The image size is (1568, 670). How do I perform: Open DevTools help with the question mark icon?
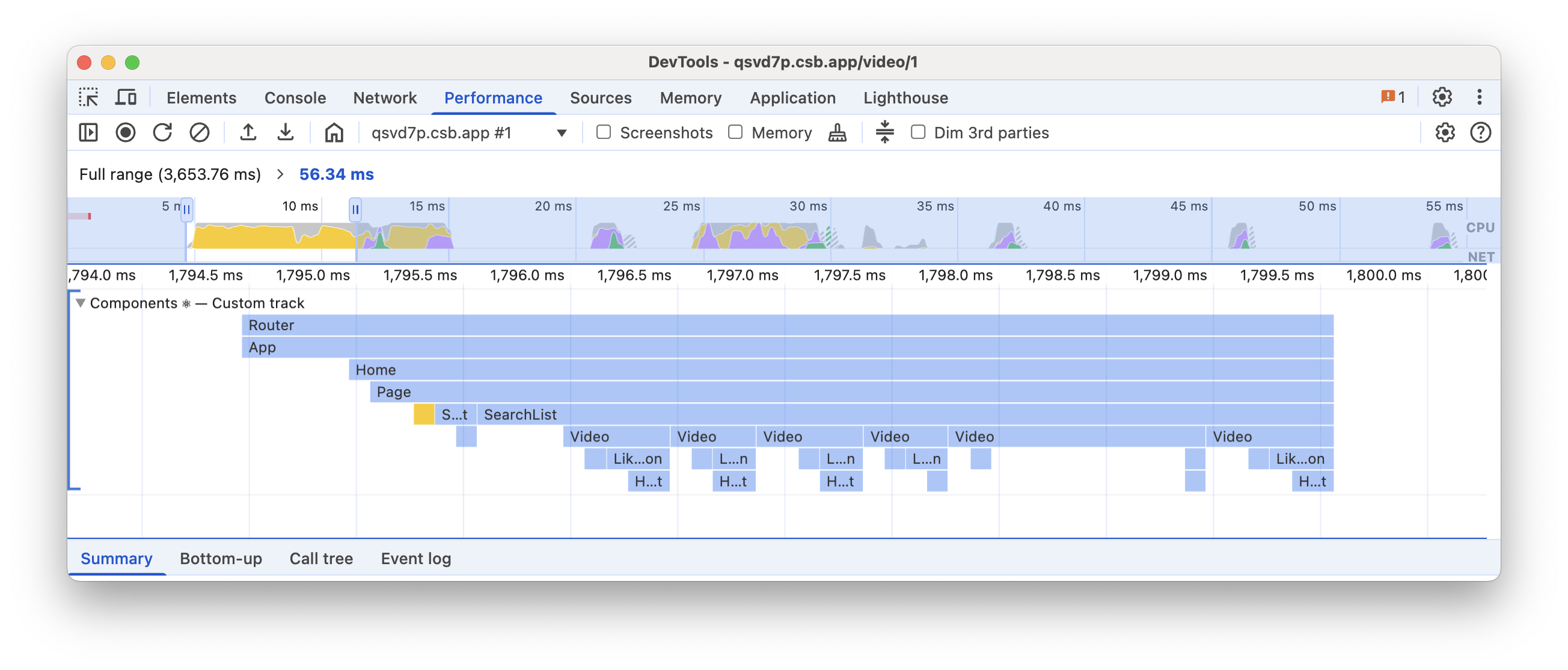(1481, 133)
